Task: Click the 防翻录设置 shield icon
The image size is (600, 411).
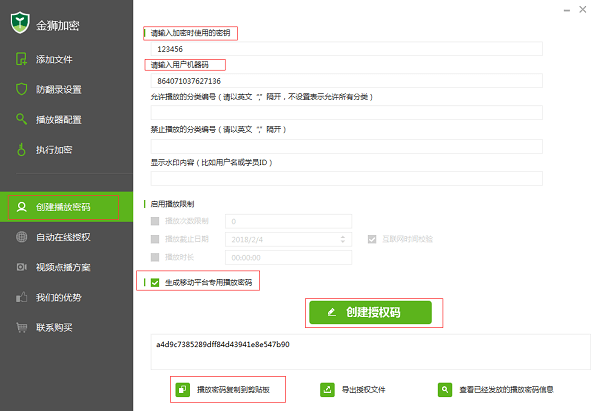Action: coord(21,89)
